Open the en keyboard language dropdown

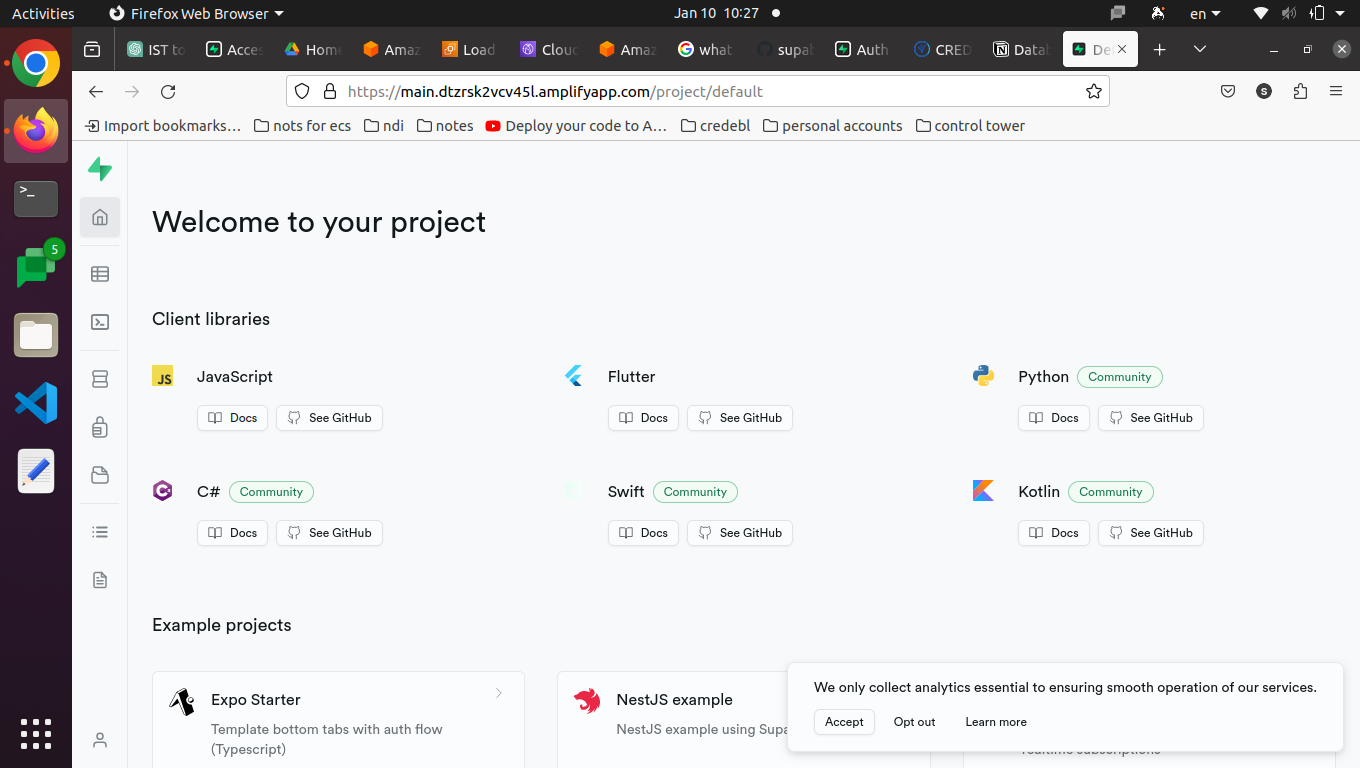pyautogui.click(x=1205, y=13)
